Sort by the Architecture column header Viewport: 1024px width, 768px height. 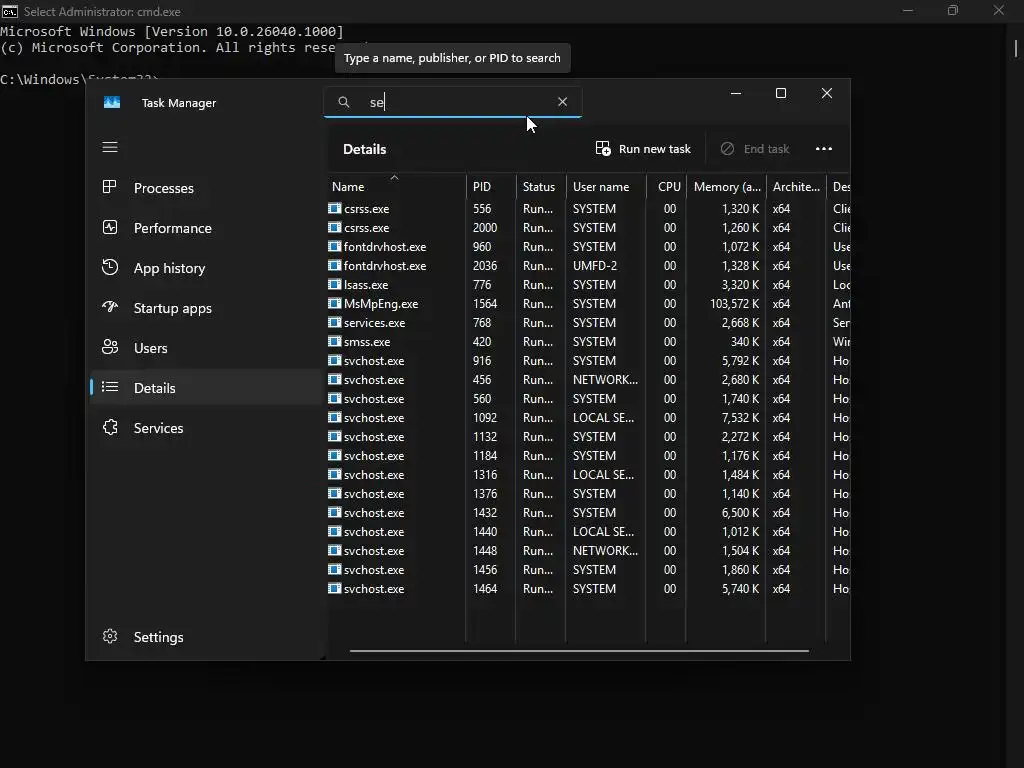pos(795,187)
